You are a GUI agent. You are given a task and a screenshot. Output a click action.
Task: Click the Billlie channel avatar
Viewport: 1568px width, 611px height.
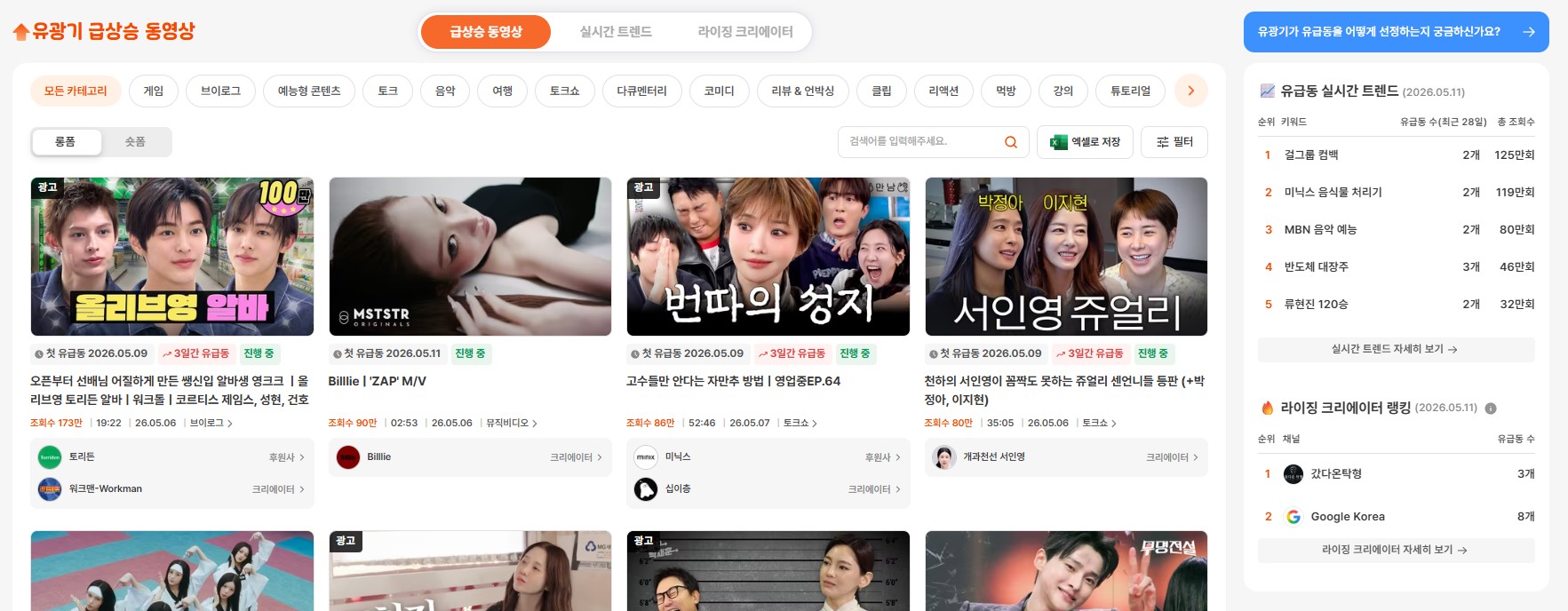pyautogui.click(x=348, y=457)
